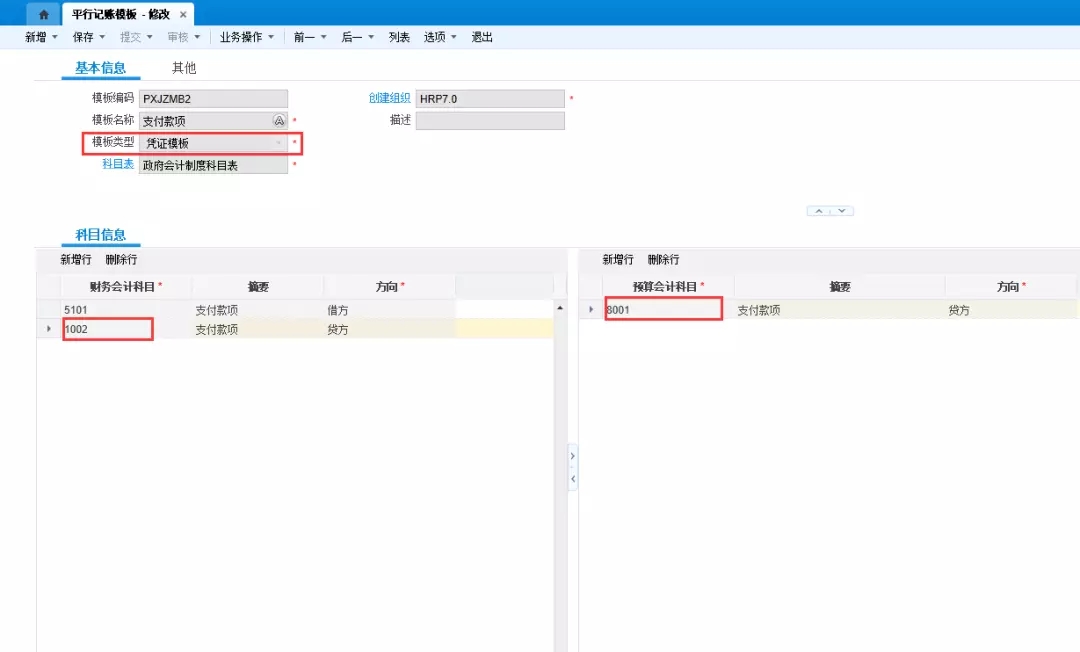Screen dimensions: 1080x652
Task: Click 支付款项 summary in 1002 row
Action: [258, 329]
